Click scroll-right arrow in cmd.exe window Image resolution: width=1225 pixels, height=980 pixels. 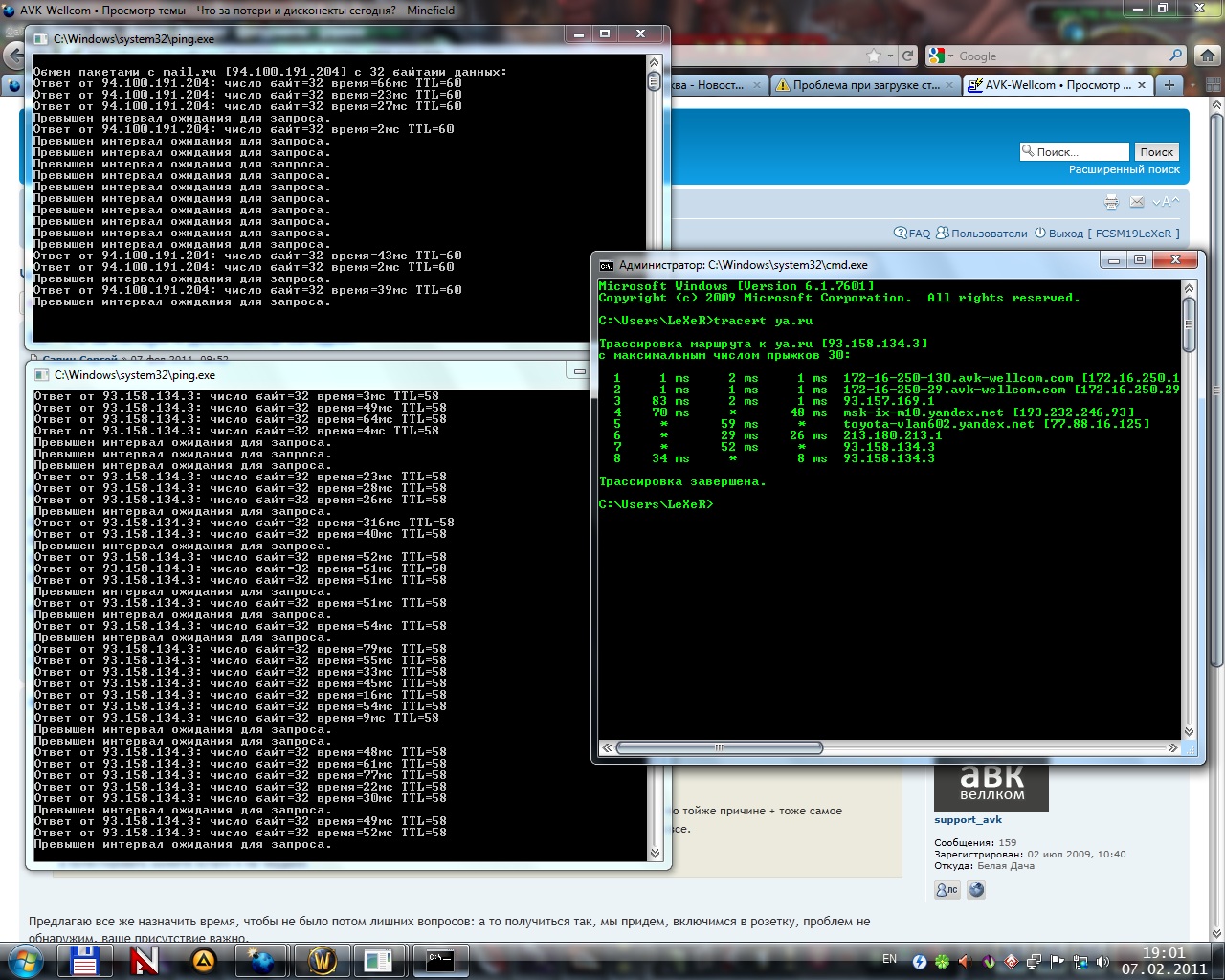coord(1172,747)
